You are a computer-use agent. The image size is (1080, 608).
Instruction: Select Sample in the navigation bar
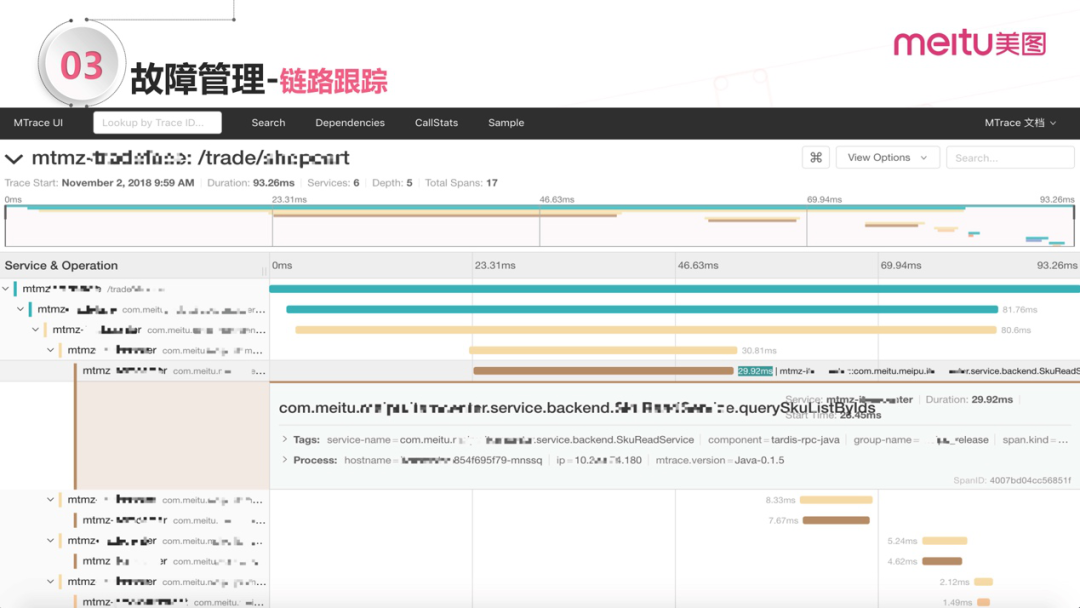pos(506,123)
